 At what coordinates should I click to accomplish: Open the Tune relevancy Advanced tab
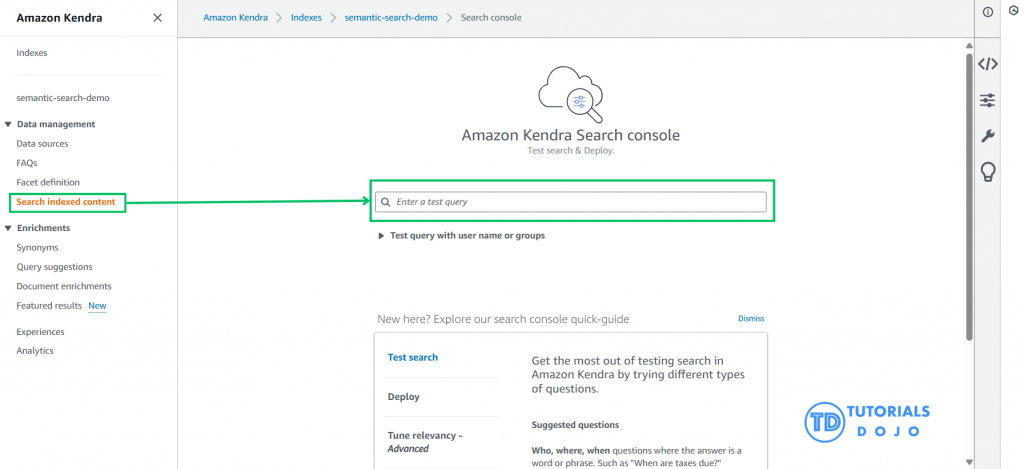[425, 442]
